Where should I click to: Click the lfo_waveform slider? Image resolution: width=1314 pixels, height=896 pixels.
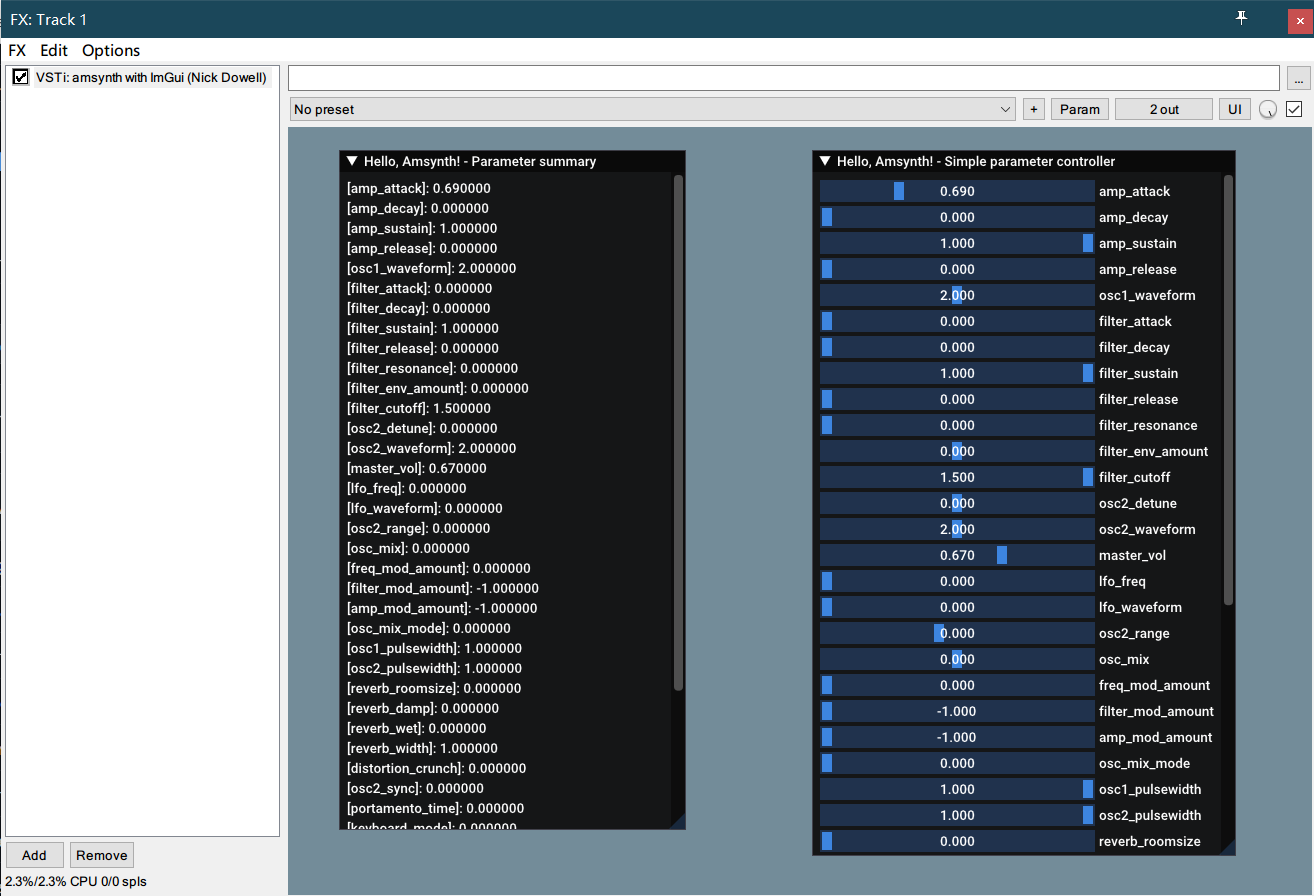click(x=957, y=607)
